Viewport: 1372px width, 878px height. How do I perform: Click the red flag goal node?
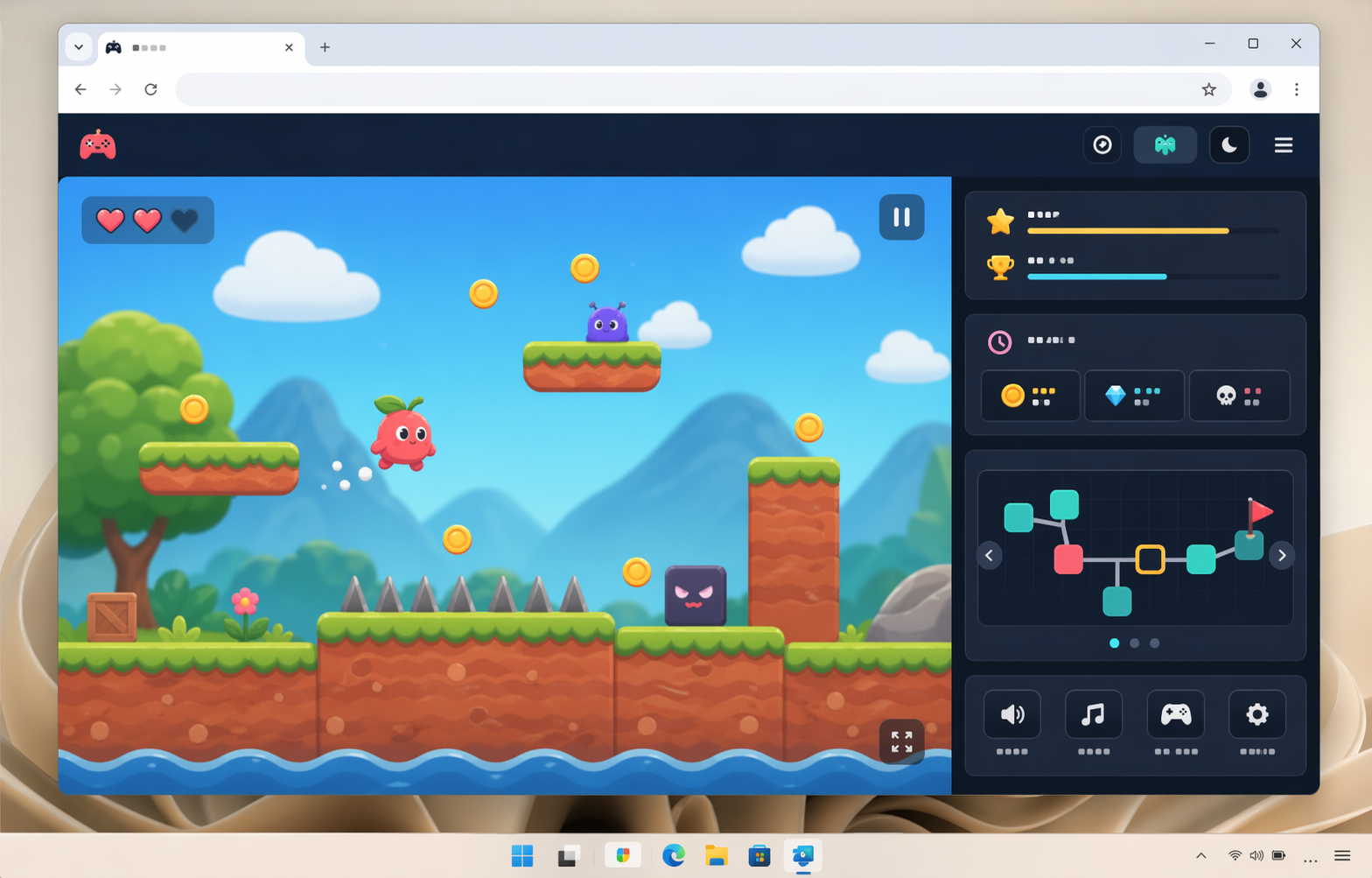1258,514
